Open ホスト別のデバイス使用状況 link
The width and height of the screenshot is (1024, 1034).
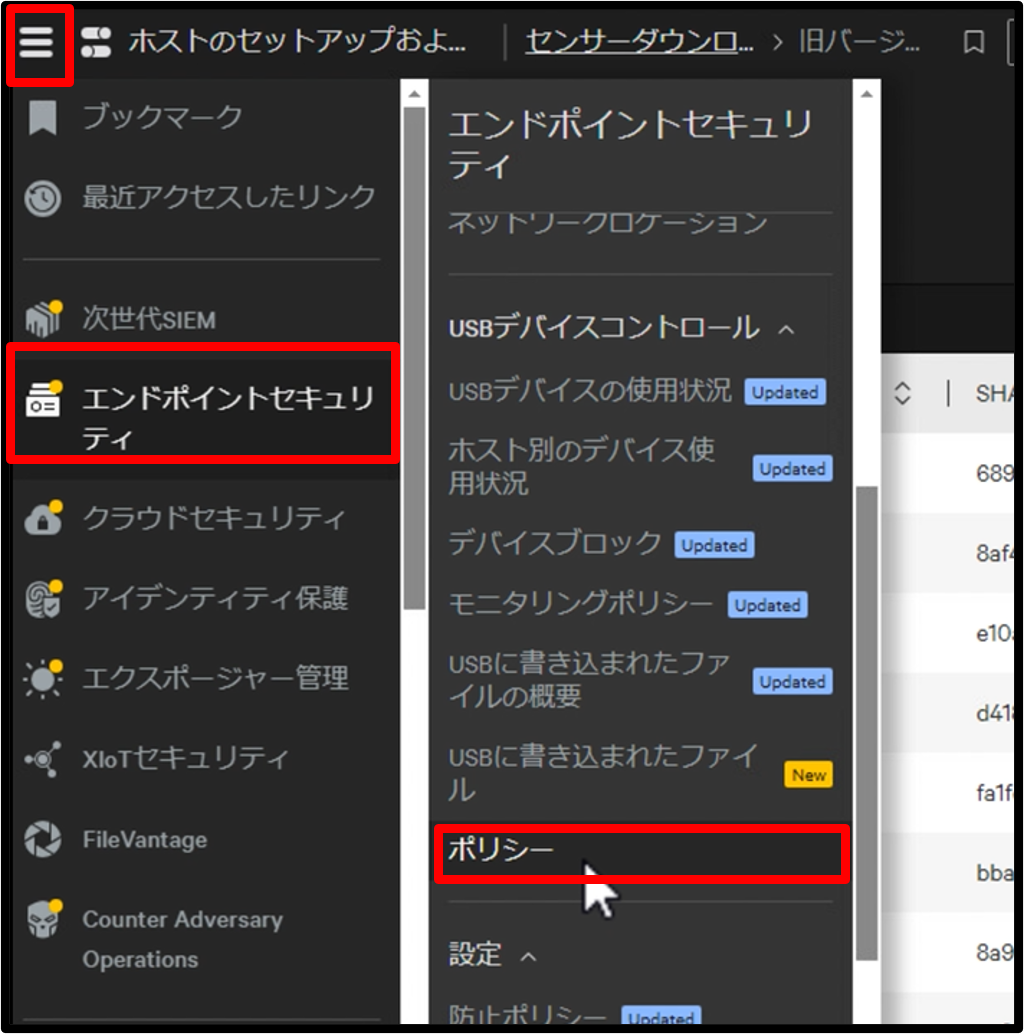pos(581,466)
